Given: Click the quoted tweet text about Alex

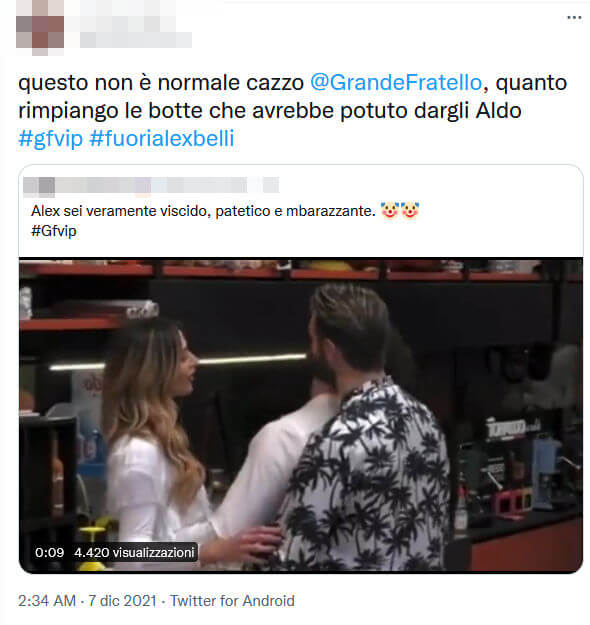Looking at the screenshot, I should tap(203, 211).
